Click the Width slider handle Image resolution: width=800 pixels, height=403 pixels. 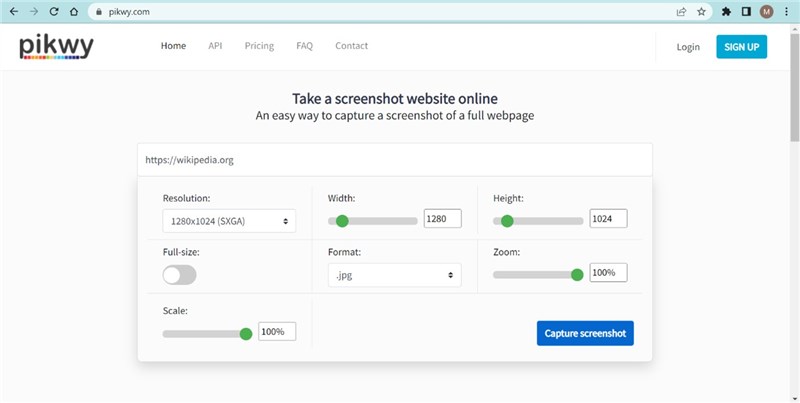click(342, 221)
